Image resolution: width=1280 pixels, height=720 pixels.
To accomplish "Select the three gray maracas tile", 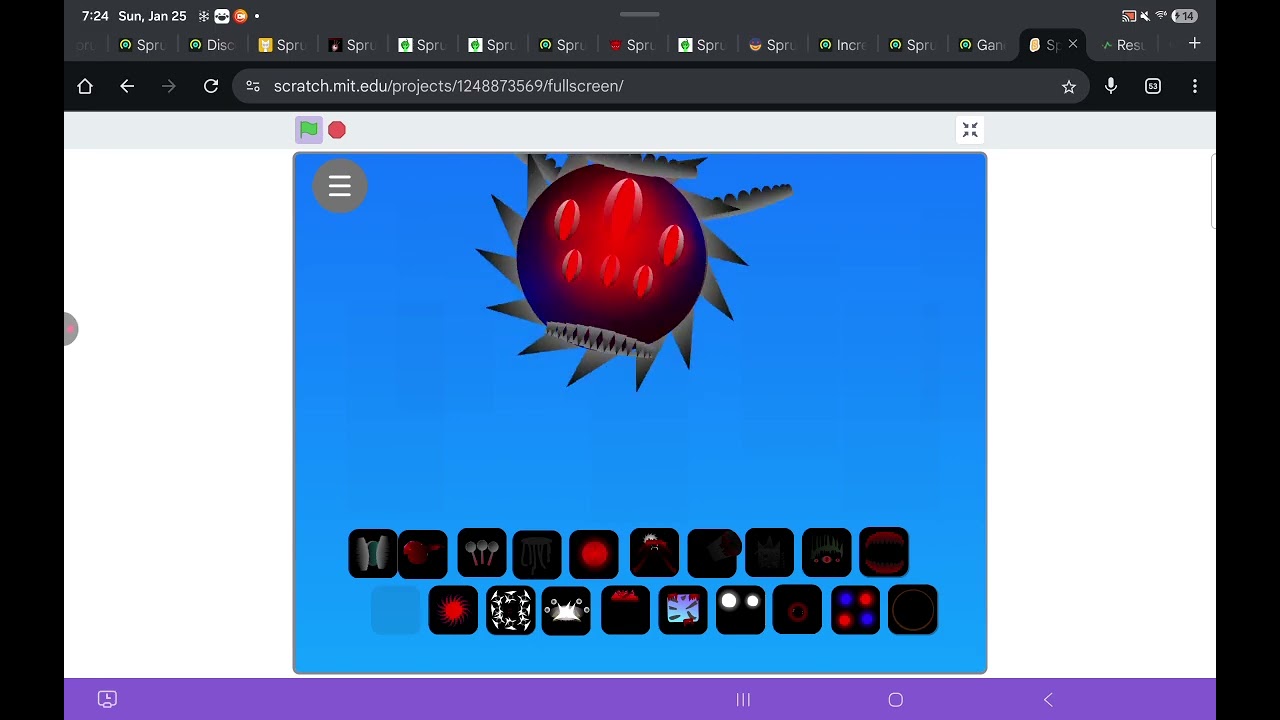I will 482,553.
